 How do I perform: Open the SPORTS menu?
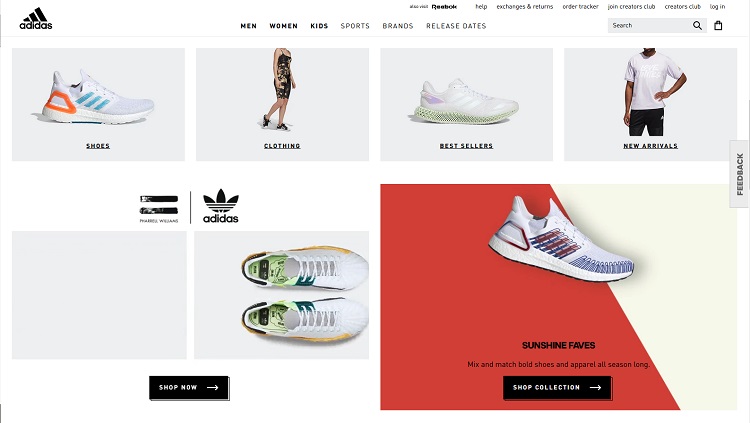tap(355, 26)
